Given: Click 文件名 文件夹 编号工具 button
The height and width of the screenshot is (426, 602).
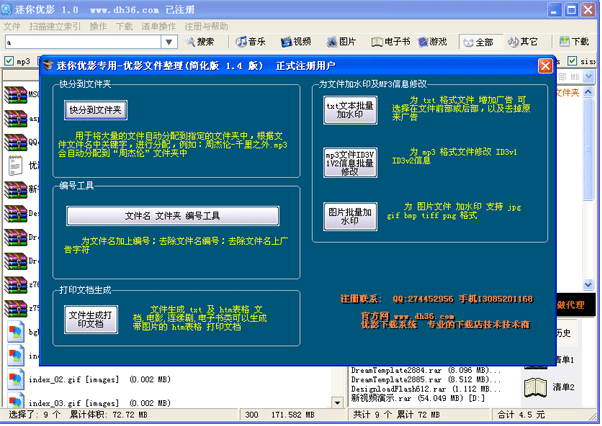Looking at the screenshot, I should pyautogui.click(x=173, y=216).
